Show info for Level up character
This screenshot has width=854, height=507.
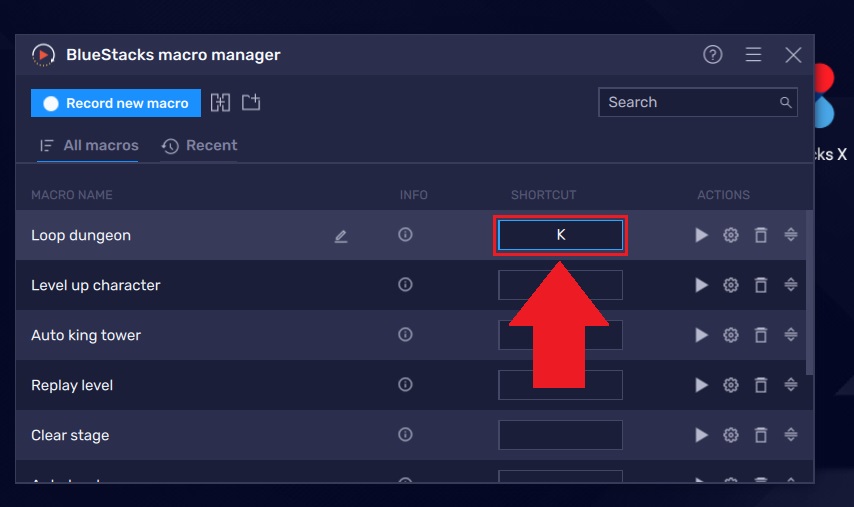point(405,285)
